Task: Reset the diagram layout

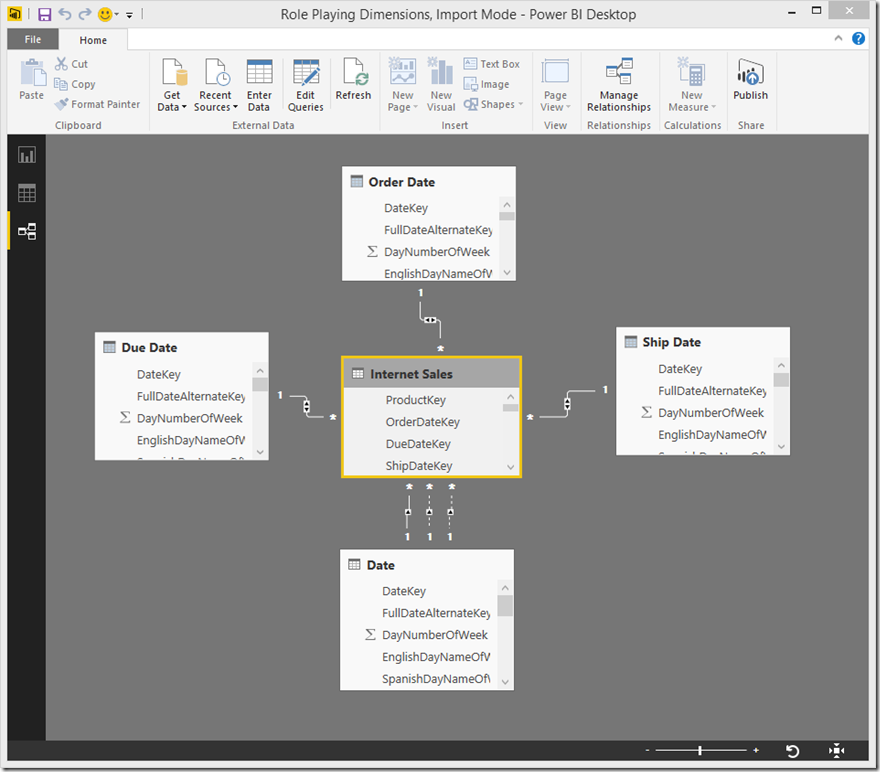Action: pyautogui.click(x=792, y=751)
